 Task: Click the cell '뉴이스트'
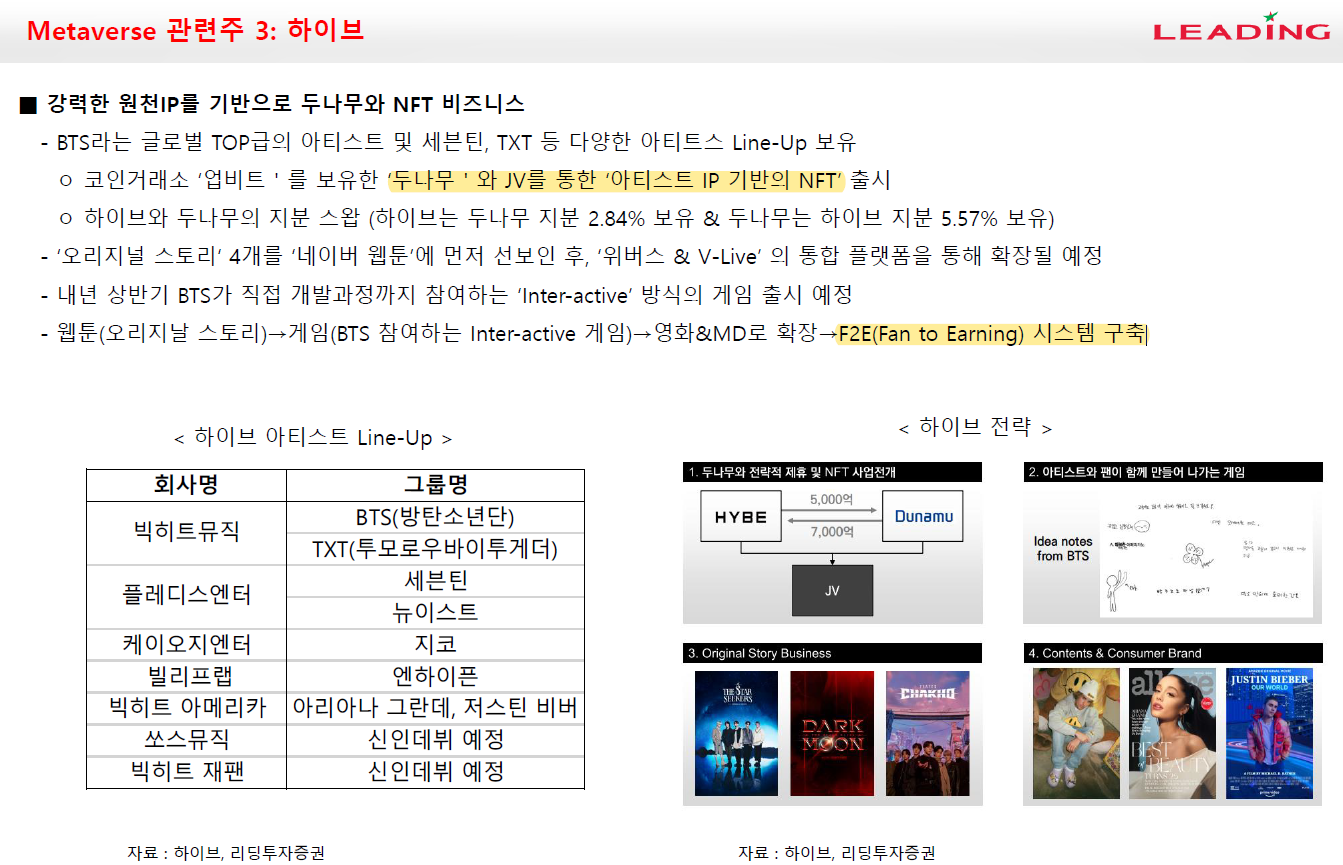click(435, 613)
